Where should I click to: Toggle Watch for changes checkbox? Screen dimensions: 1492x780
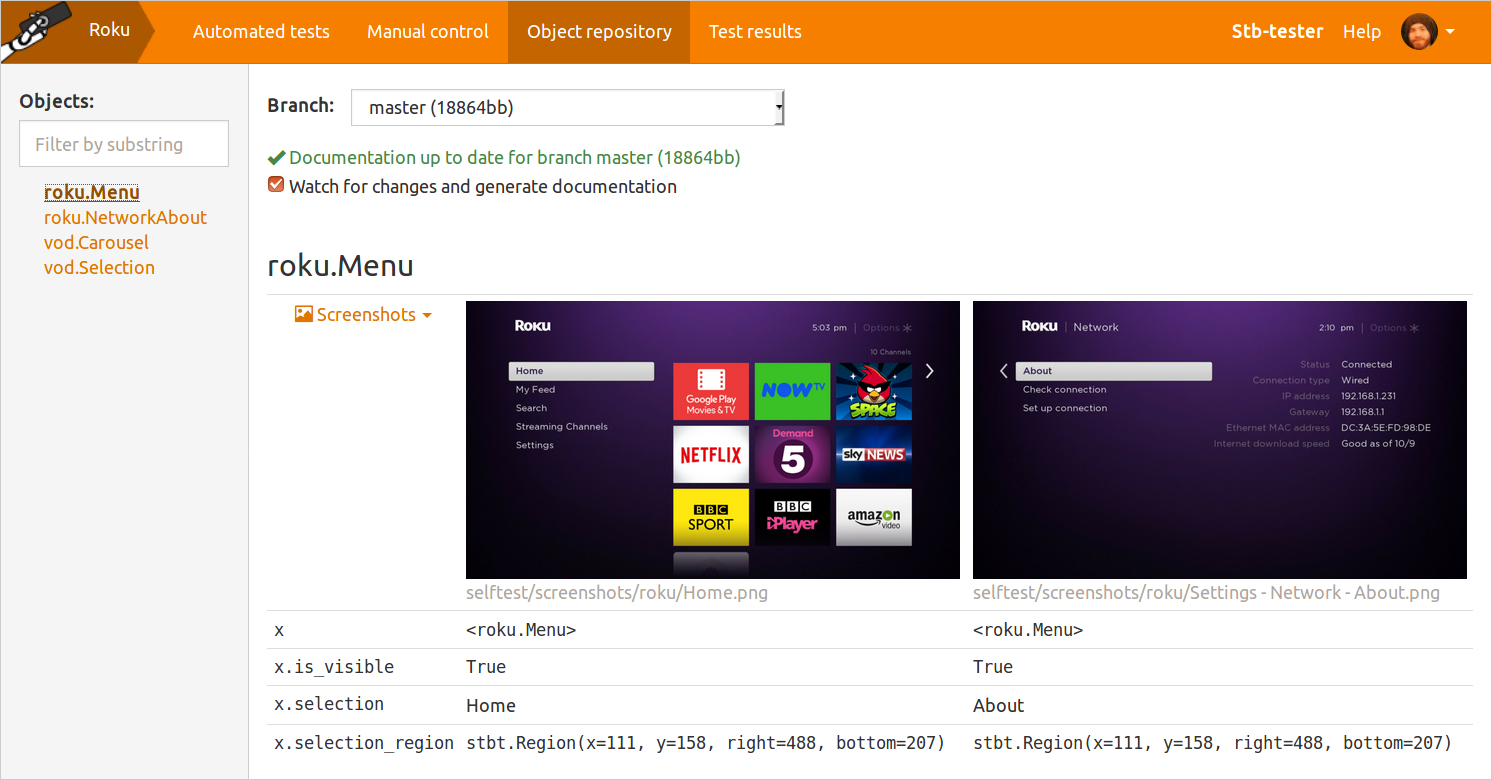click(x=276, y=185)
